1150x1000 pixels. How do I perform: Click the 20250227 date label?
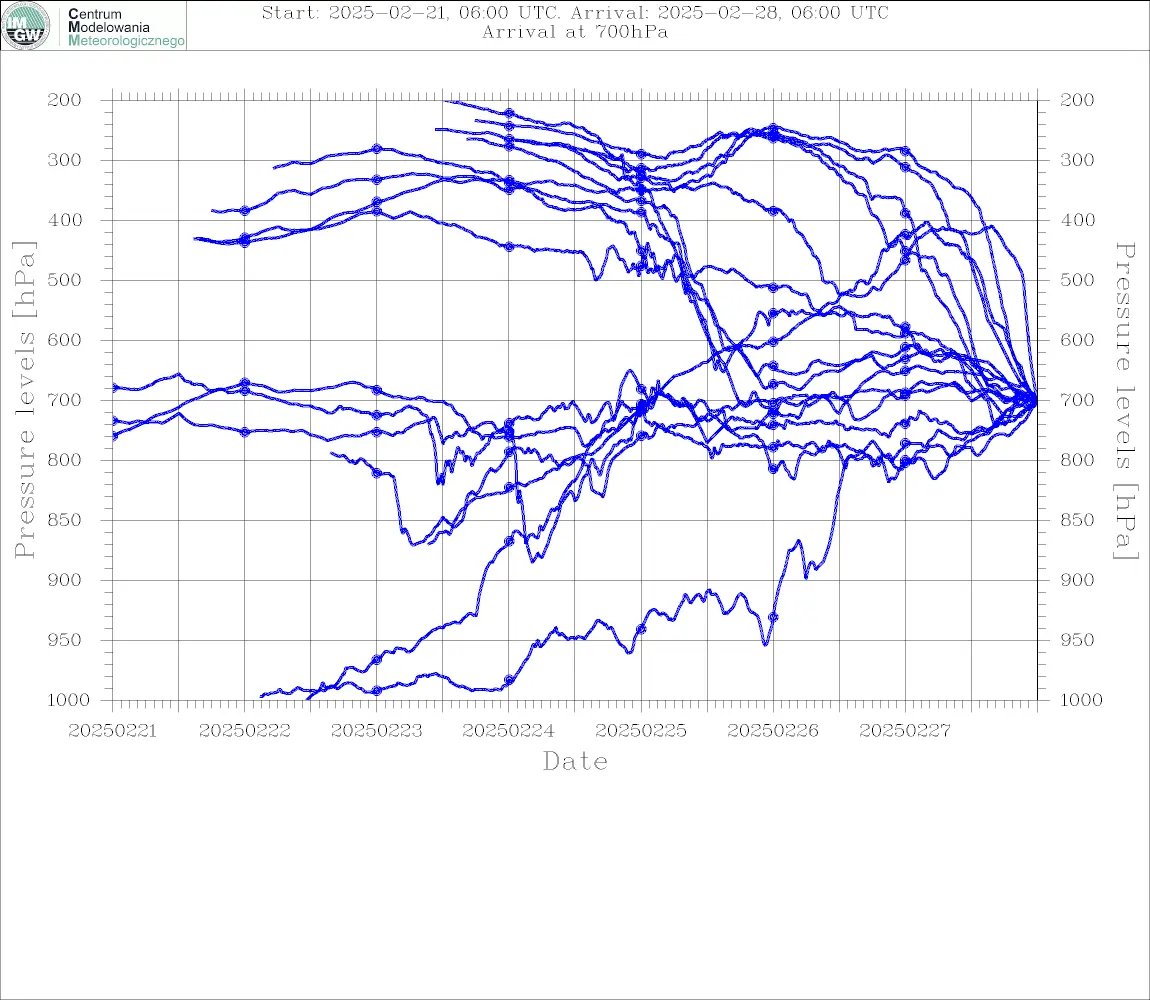[905, 731]
